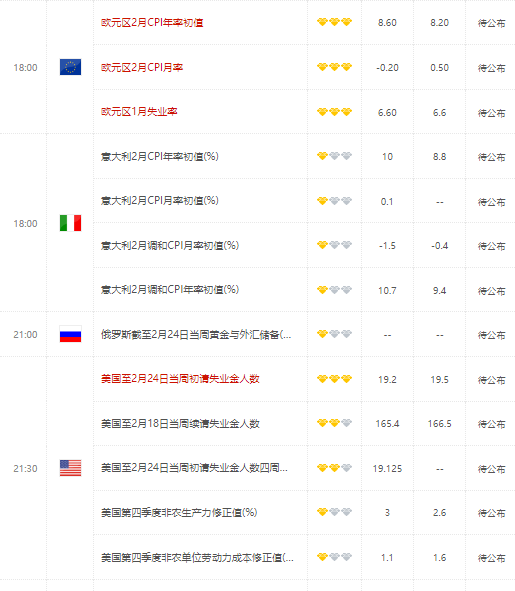Open 欧元区2月CPI年率初值 indicator
Viewport: 515px width, 591px height.
[x=152, y=23]
